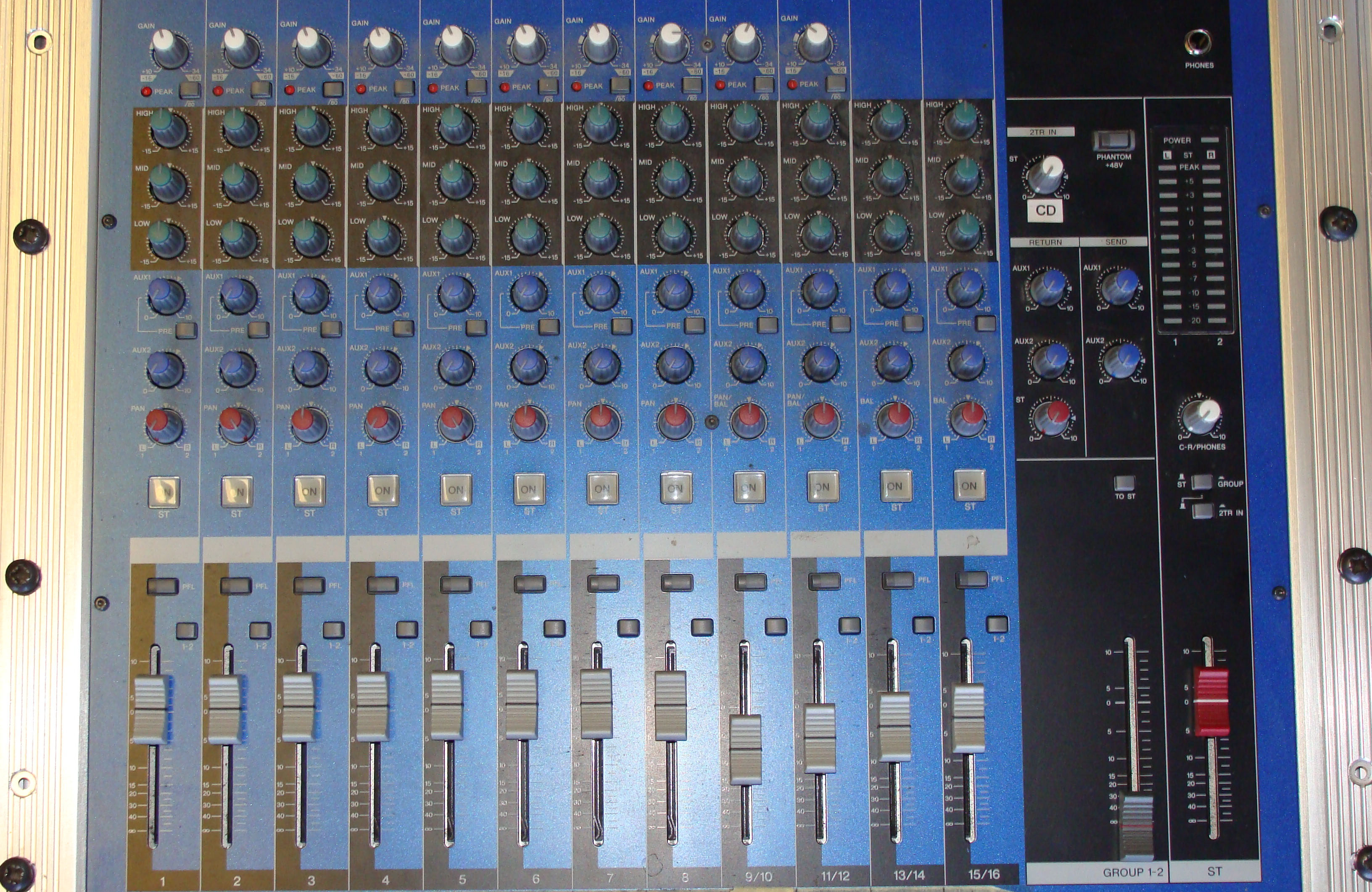The height and width of the screenshot is (892, 1372).
Task: Click the C-R/PHONES level knob
Action: [x=1200, y=416]
